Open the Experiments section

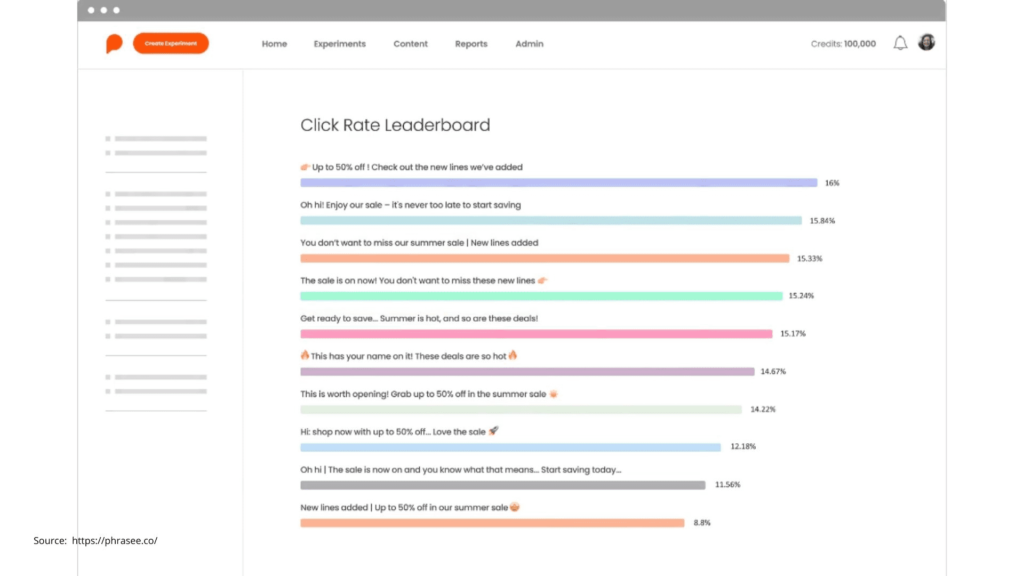point(339,44)
